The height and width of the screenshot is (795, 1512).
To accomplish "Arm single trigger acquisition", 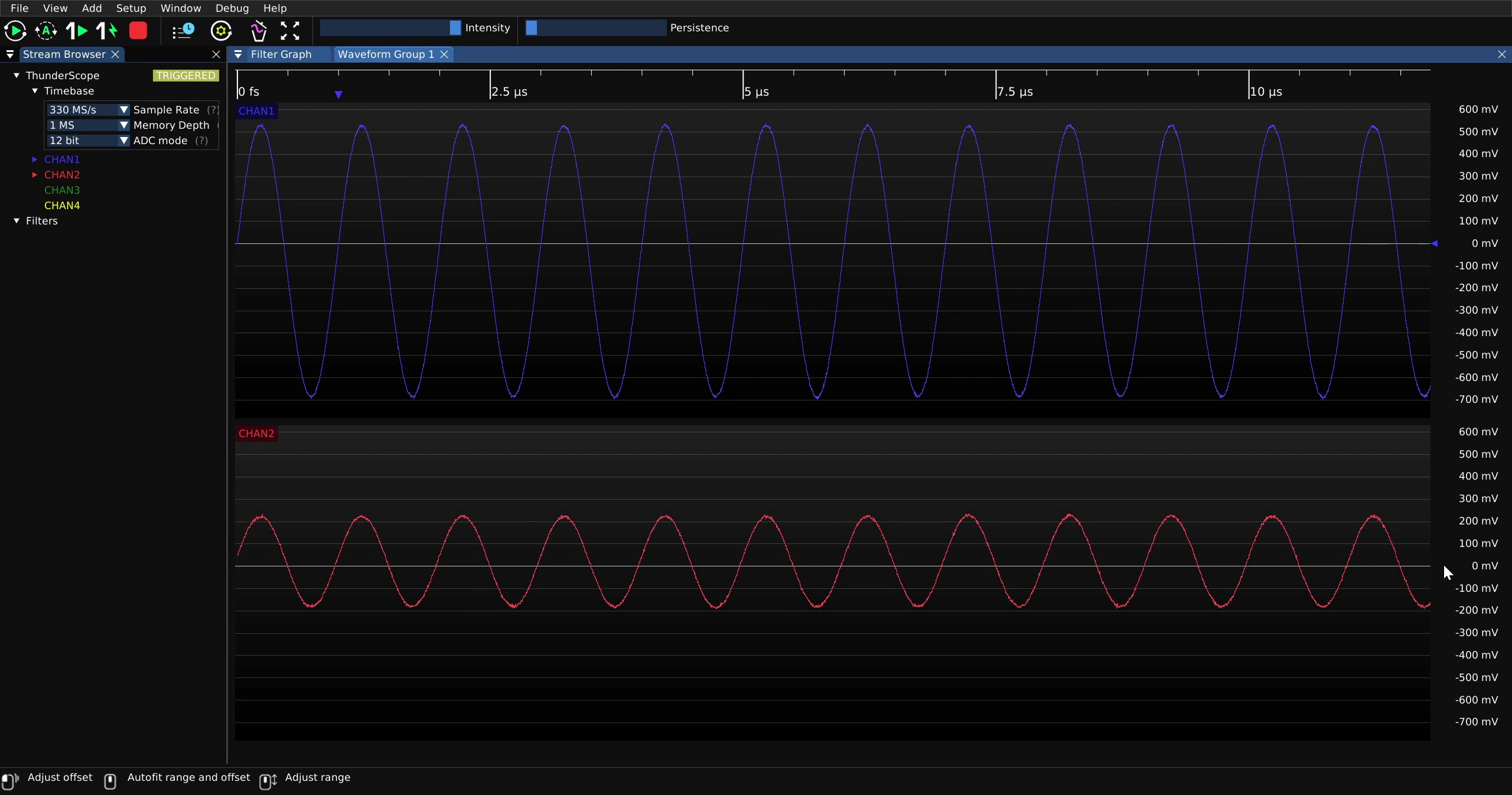I will (x=77, y=31).
